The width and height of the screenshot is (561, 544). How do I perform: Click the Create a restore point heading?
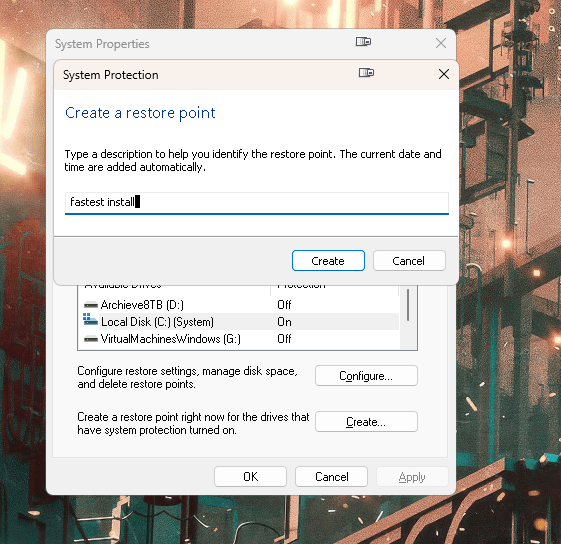(140, 113)
